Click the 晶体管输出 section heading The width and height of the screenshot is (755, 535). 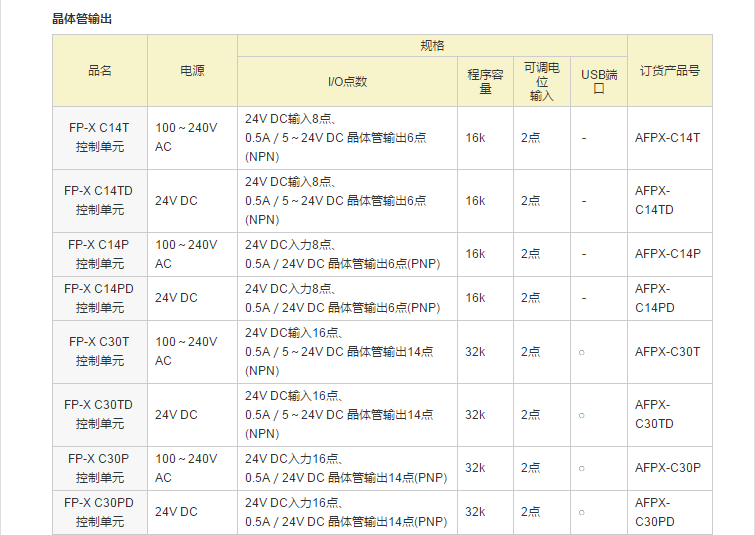[82, 19]
